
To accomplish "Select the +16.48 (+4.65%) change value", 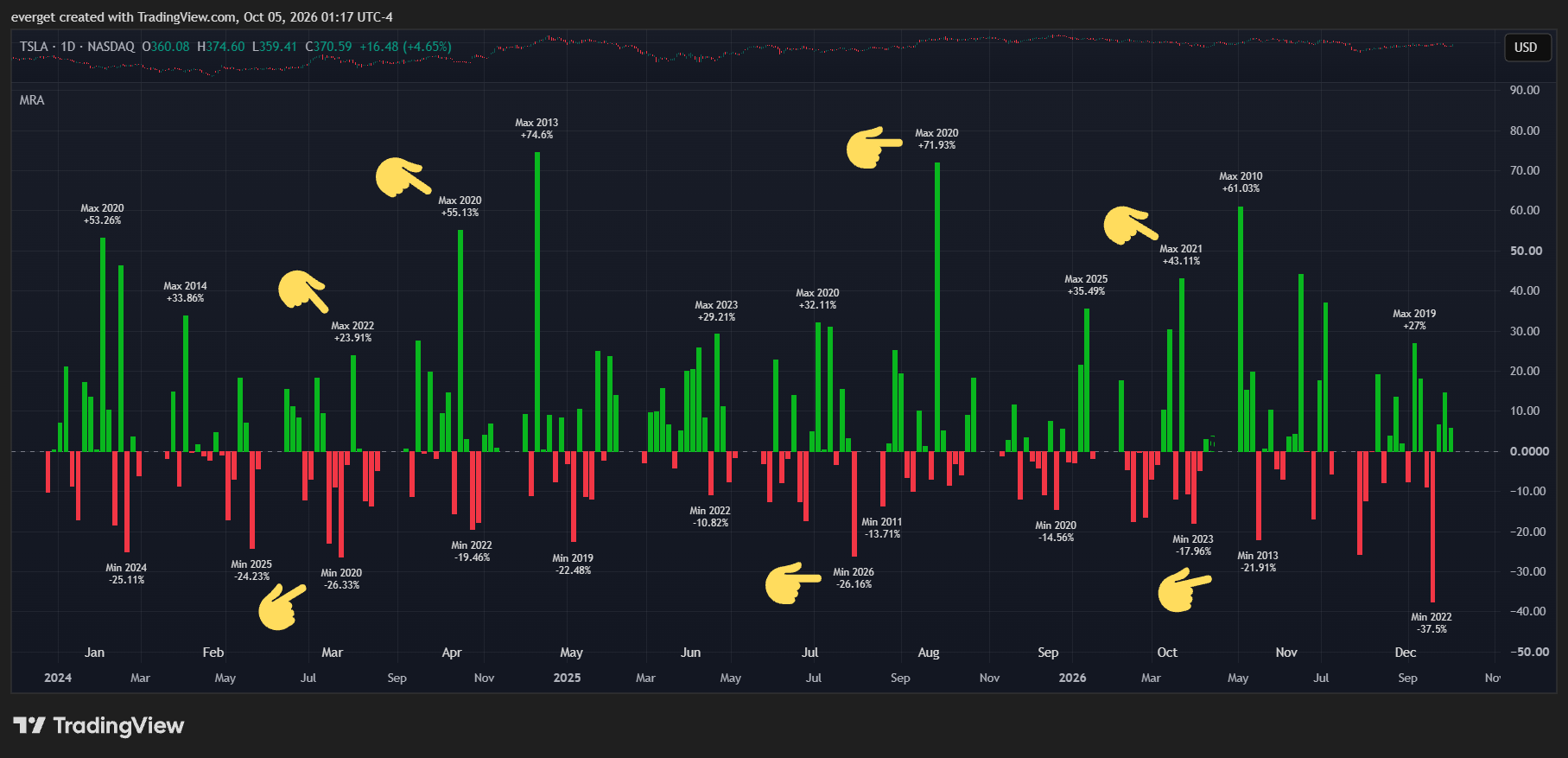I will tap(405, 47).
